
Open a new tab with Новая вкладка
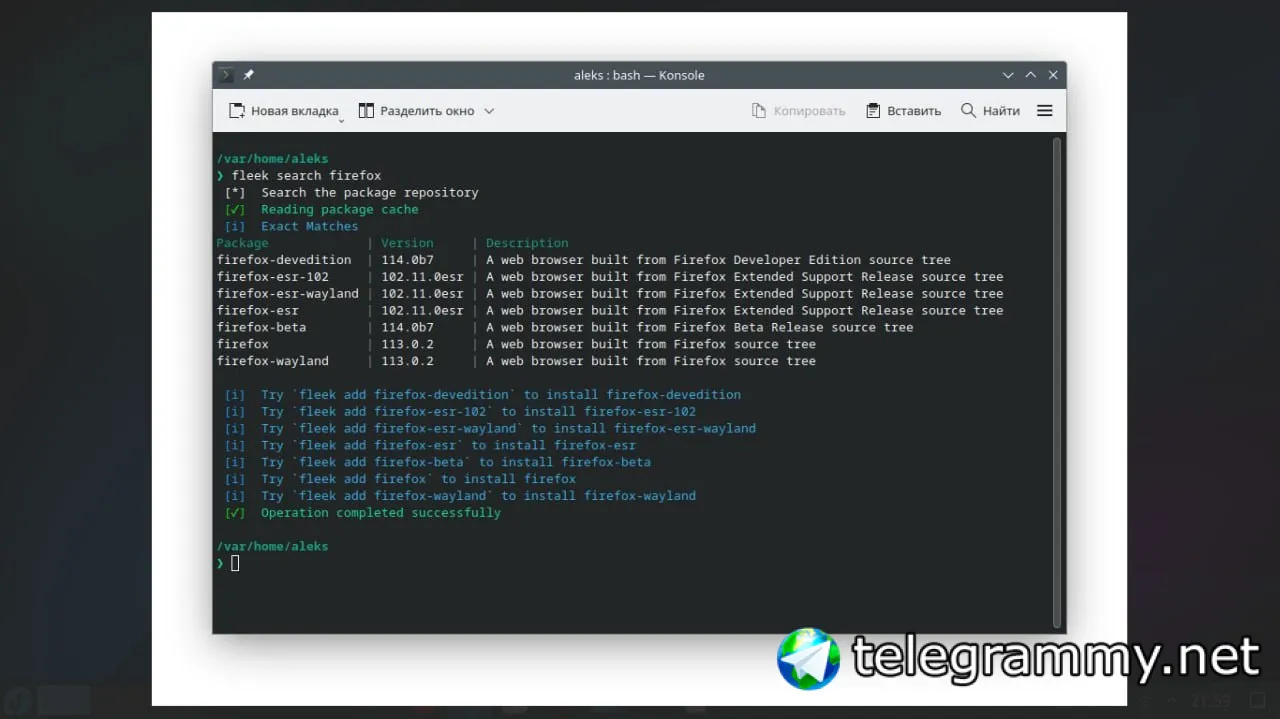284,111
